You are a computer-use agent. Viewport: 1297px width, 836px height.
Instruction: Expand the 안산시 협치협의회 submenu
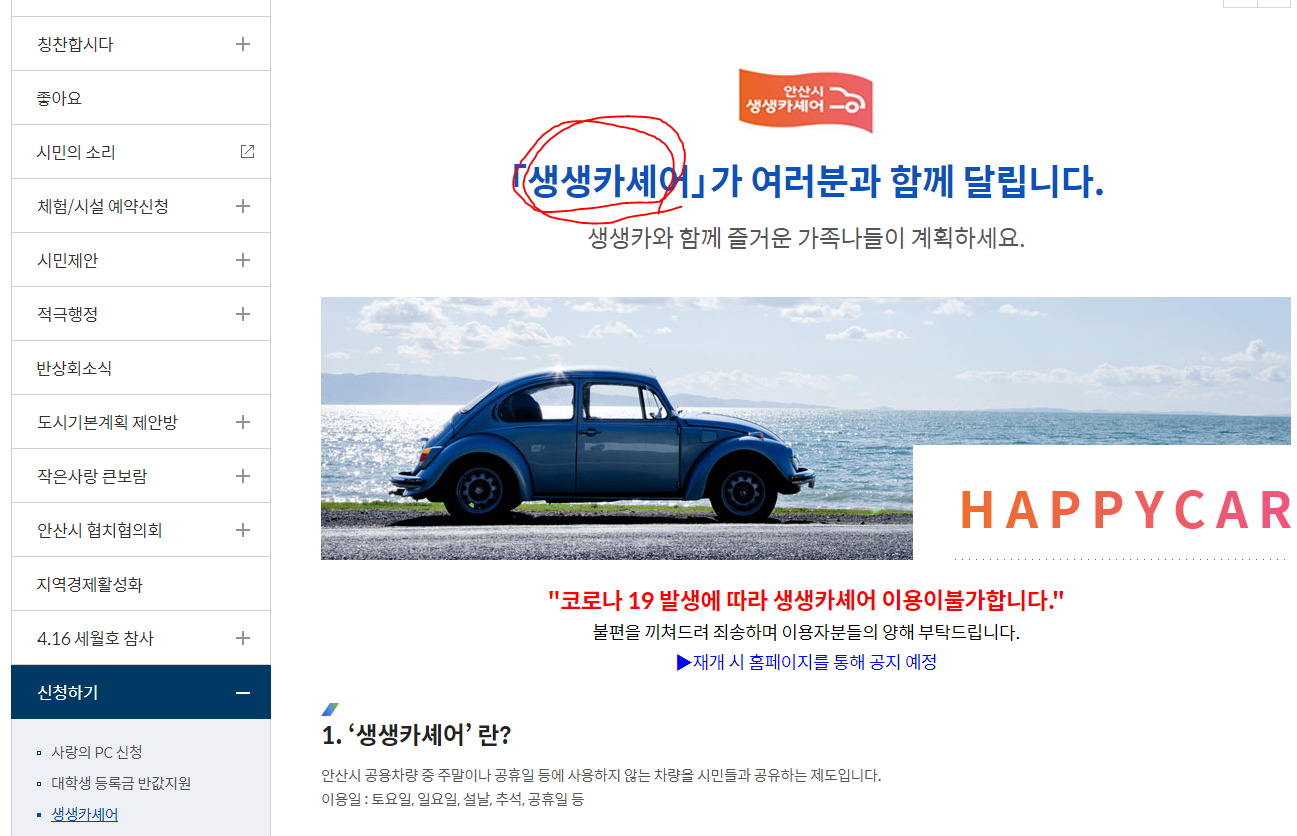pyautogui.click(x=242, y=530)
